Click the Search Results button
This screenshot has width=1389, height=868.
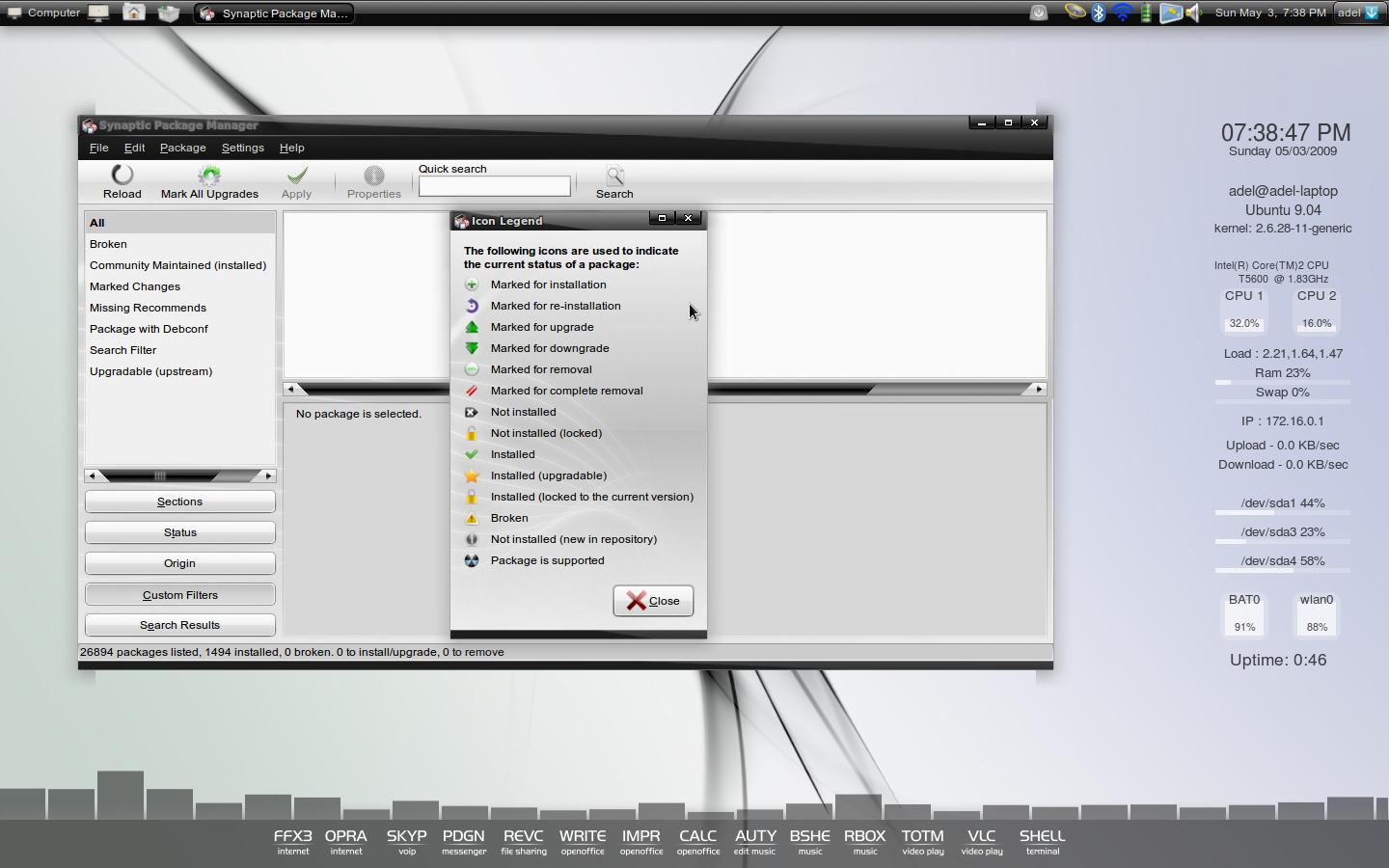tap(179, 625)
